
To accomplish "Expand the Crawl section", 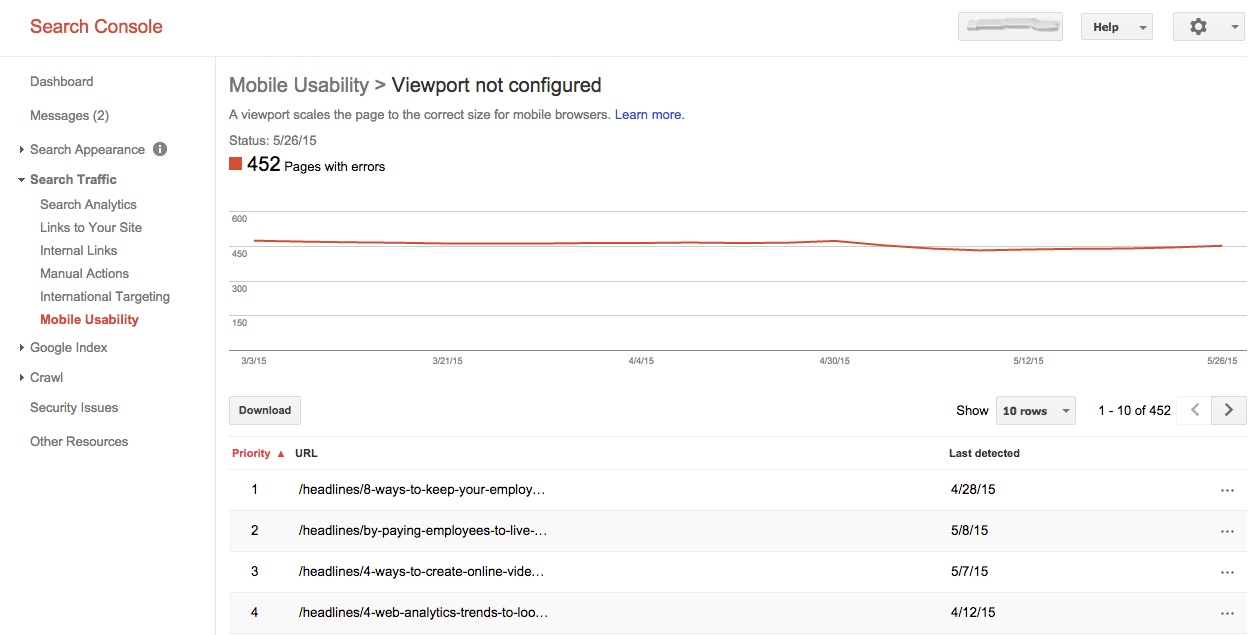I will (22, 378).
